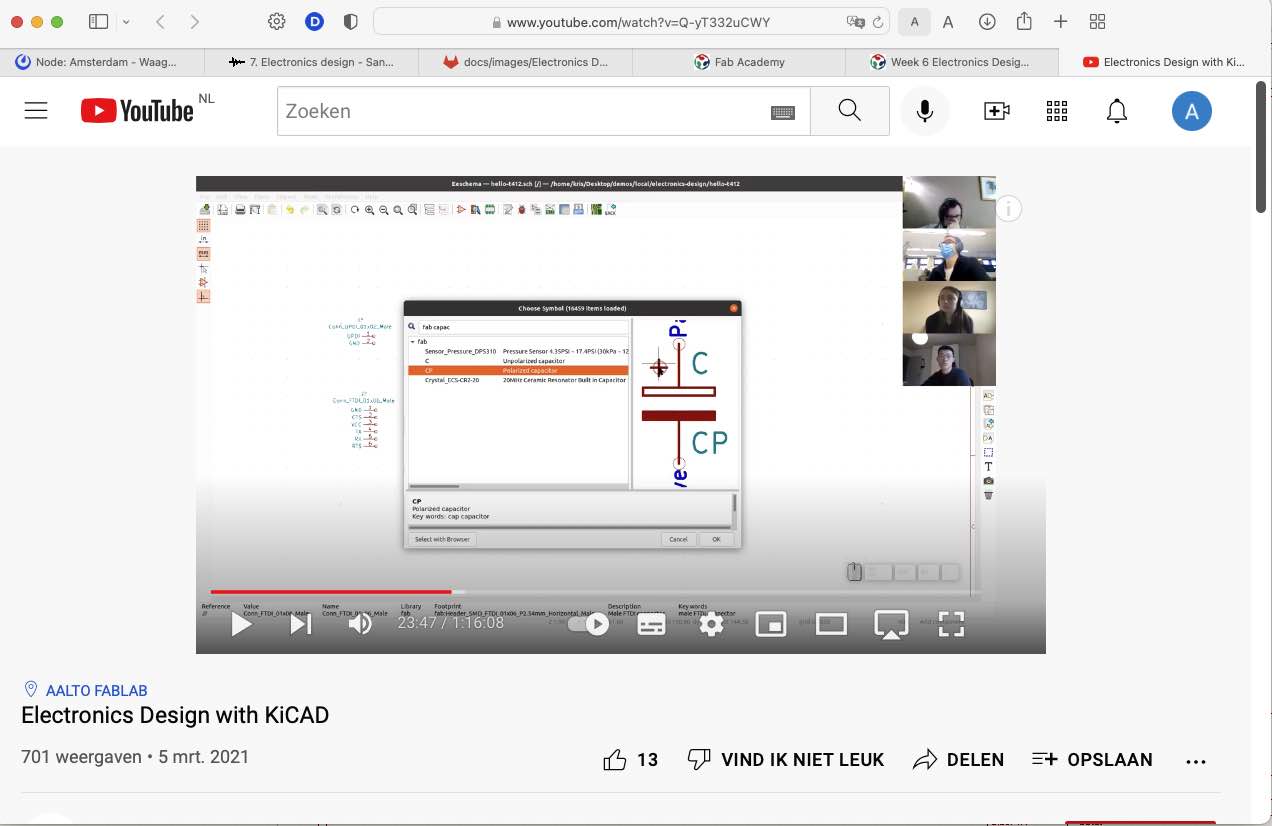
Task: Switch to 7. Electronics design tab
Action: tap(311, 62)
